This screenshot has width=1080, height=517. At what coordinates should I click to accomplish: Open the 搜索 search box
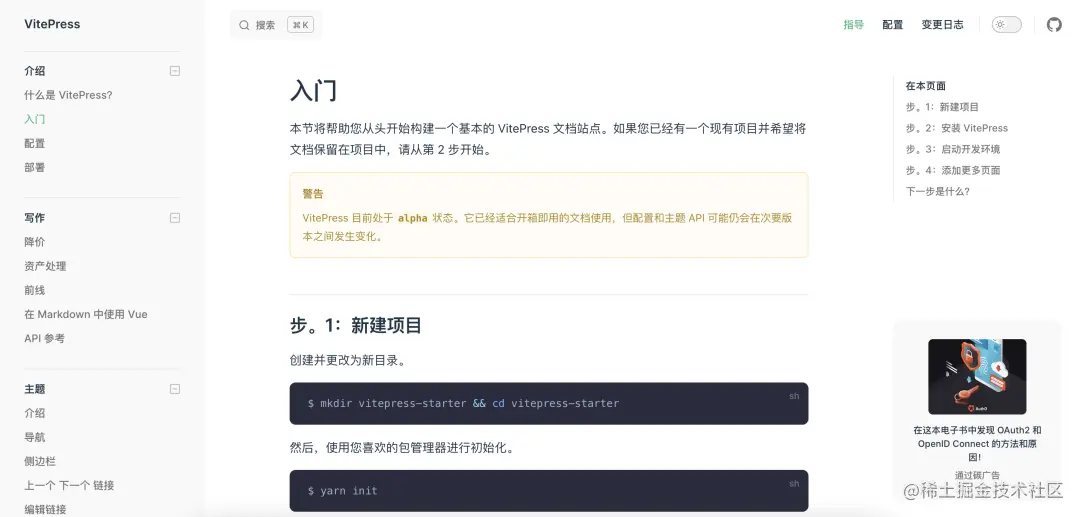pos(276,25)
